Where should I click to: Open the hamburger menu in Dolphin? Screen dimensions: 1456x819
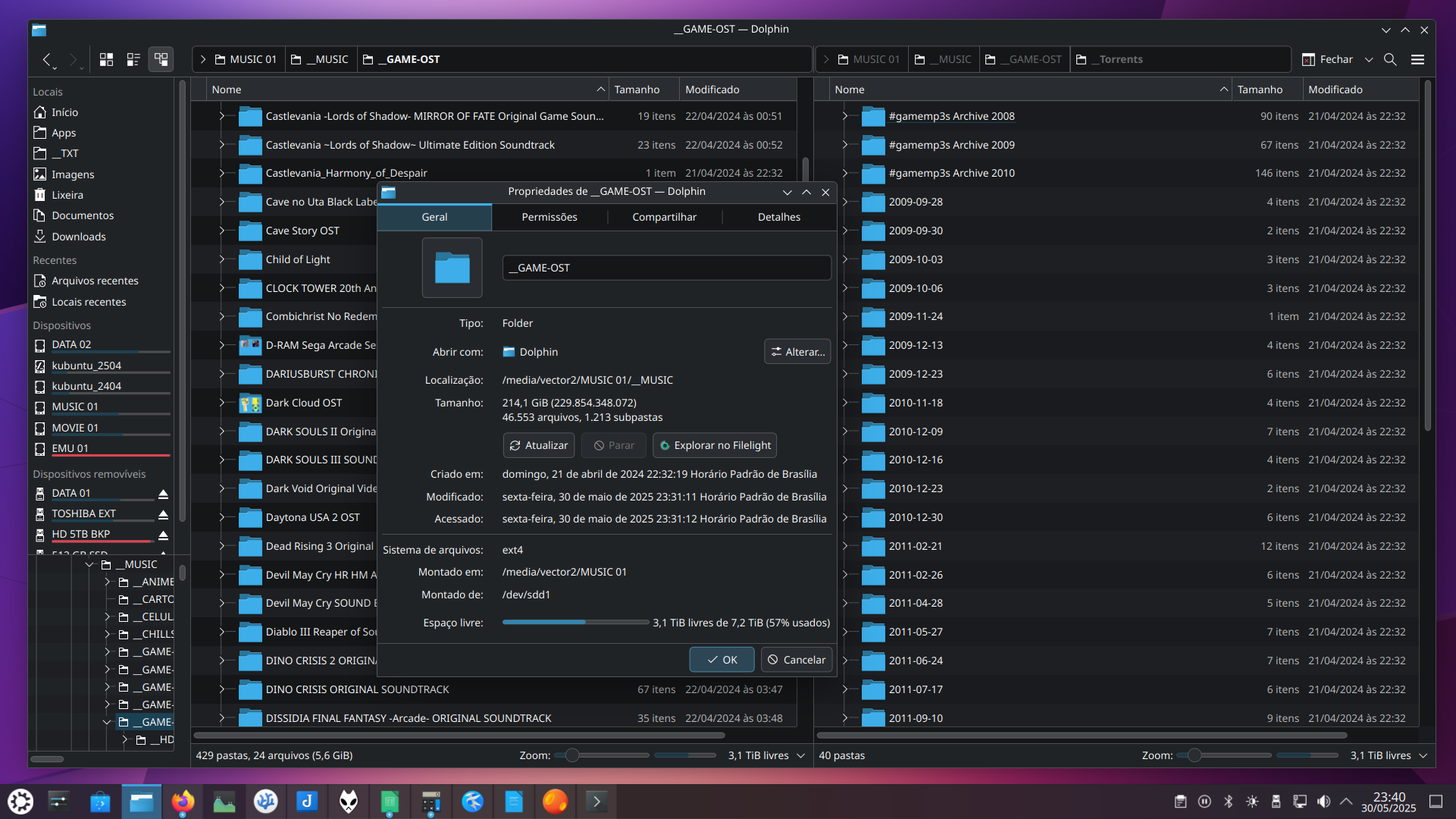1417,59
